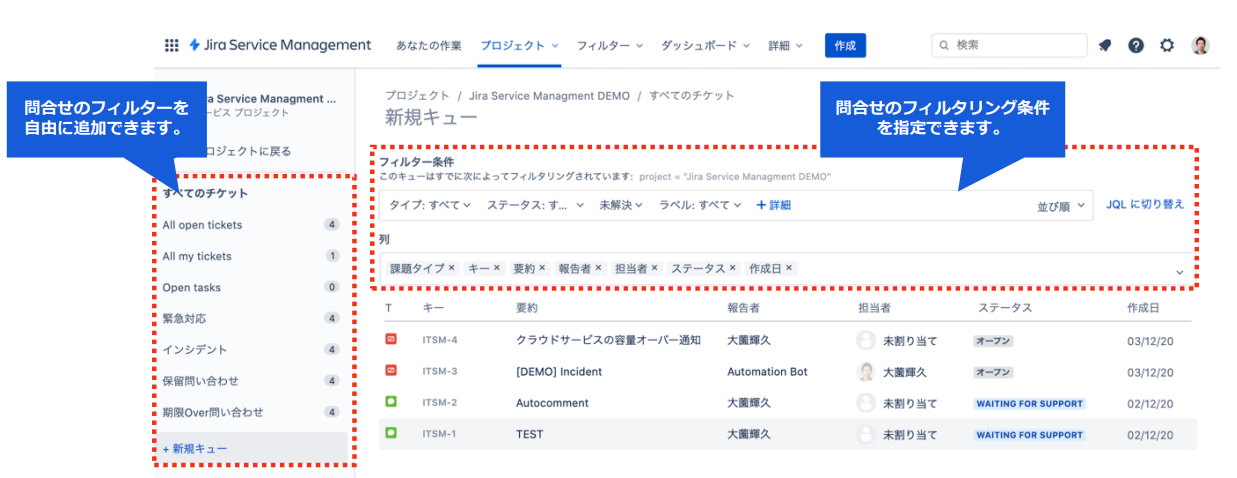Click the TEST summary in ITSM-1 row
1237x478 pixels.
pyautogui.click(x=529, y=435)
